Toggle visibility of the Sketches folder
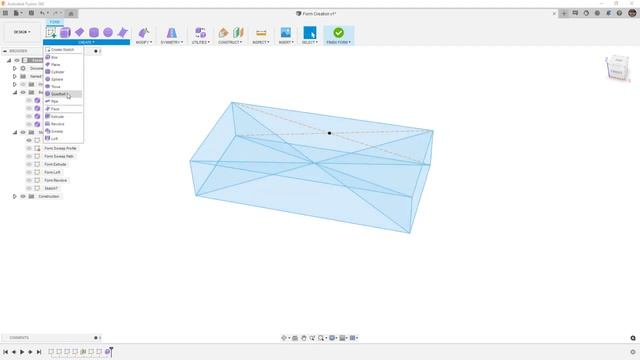 pyautogui.click(x=23, y=132)
